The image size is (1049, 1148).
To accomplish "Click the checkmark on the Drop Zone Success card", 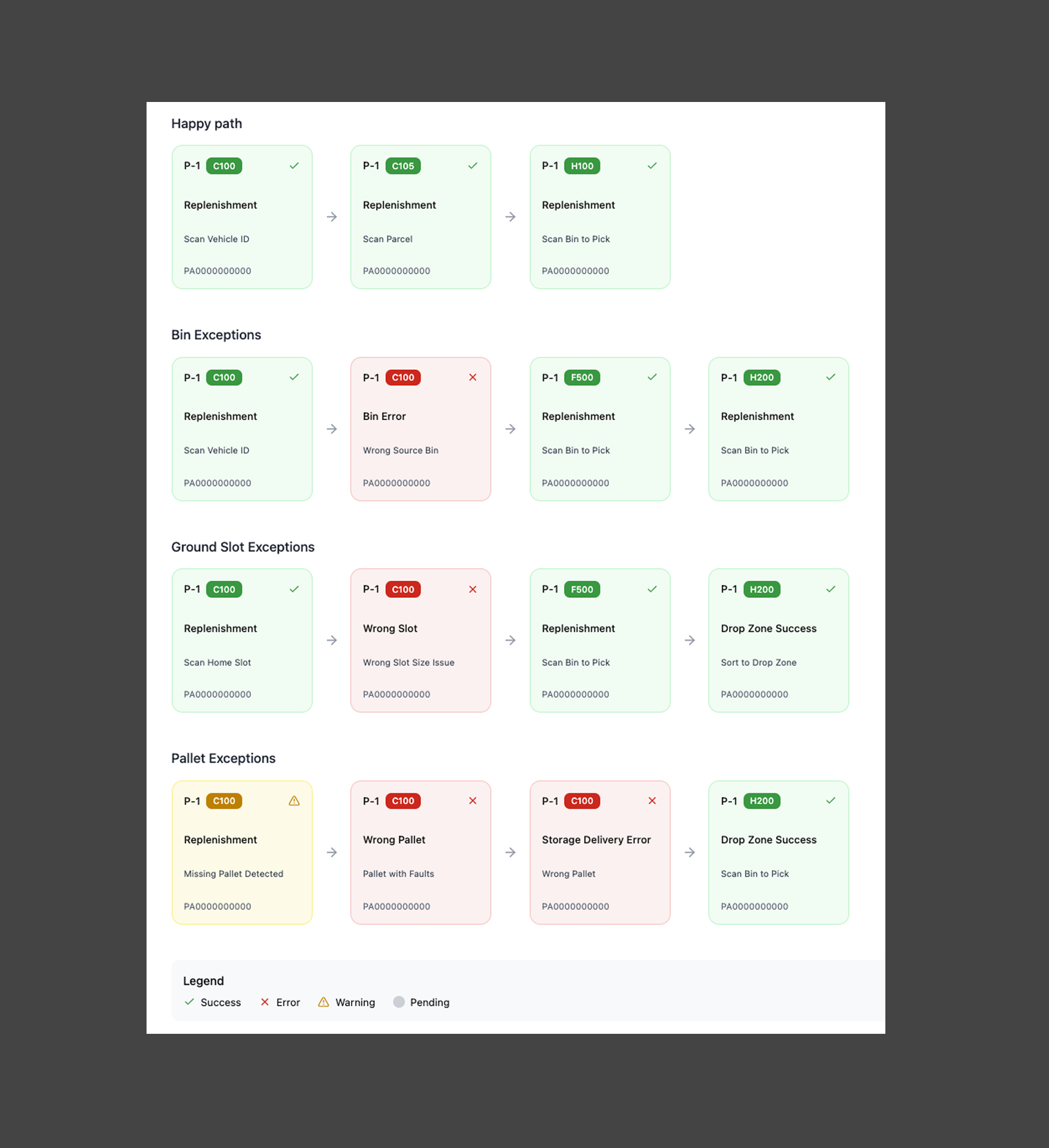I will (830, 589).
